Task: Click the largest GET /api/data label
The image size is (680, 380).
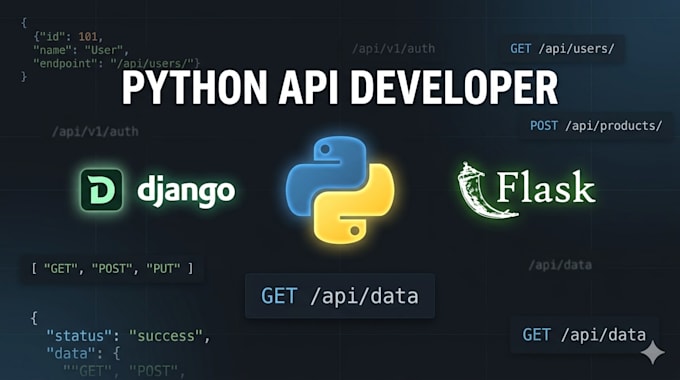Action: pyautogui.click(x=340, y=296)
